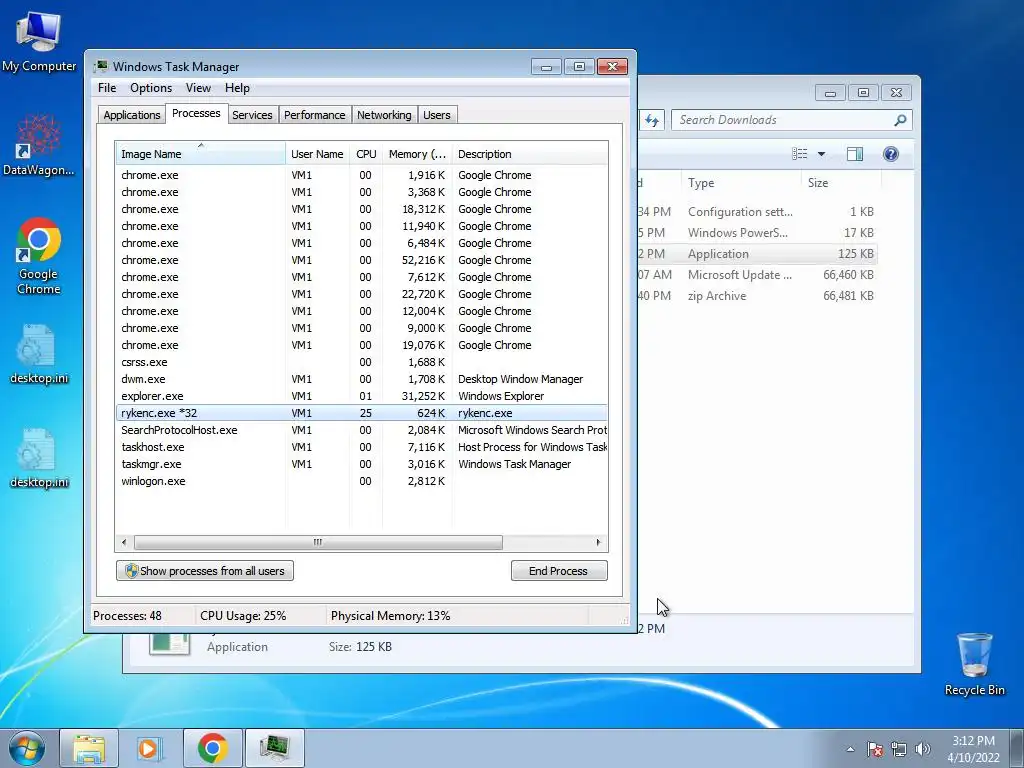Click the Type column in the Downloads window
Viewport: 1024px width, 768px height.
[741, 183]
